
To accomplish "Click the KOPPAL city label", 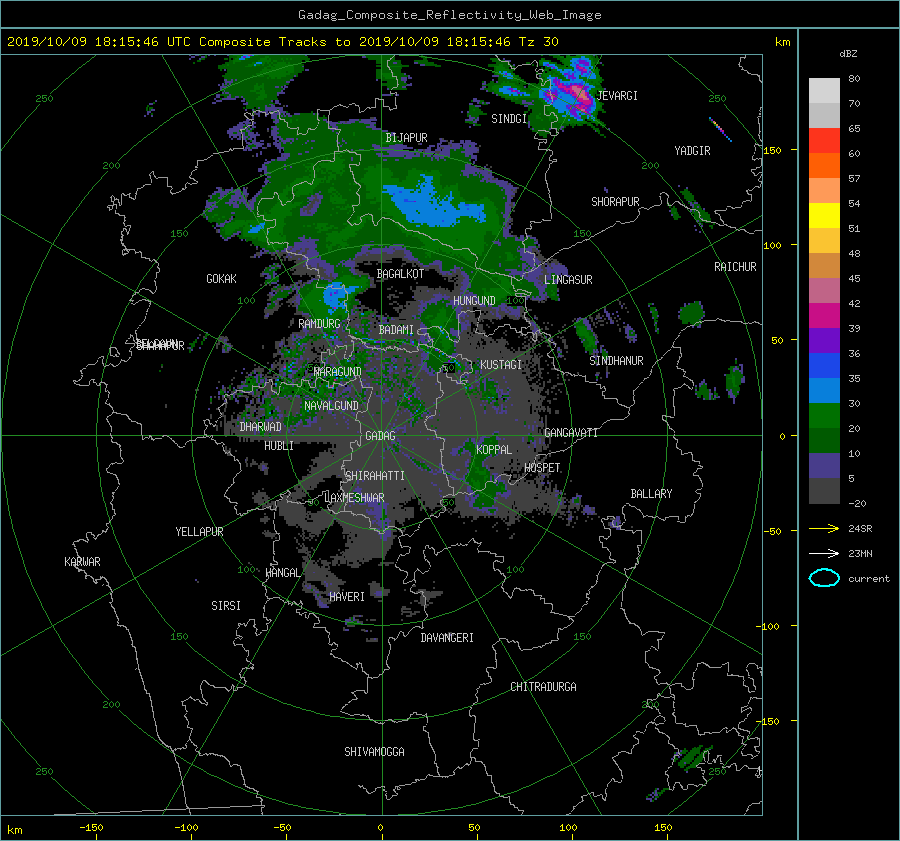I will 494,450.
